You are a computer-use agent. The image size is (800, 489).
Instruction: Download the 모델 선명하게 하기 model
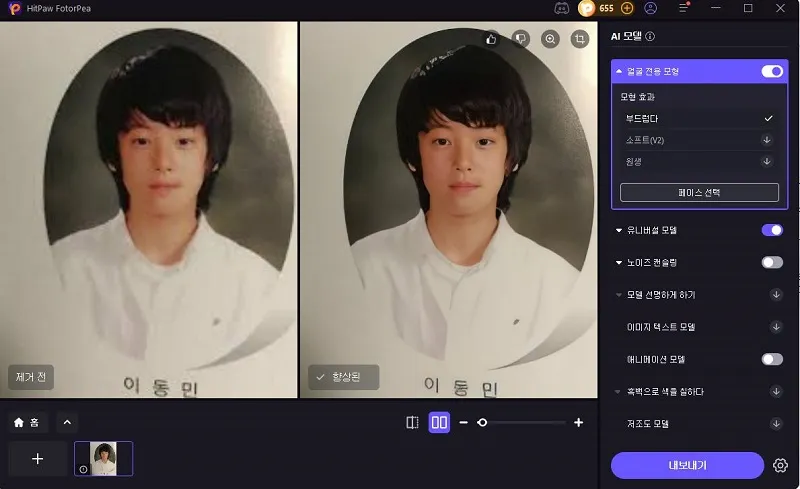[x=776, y=295]
